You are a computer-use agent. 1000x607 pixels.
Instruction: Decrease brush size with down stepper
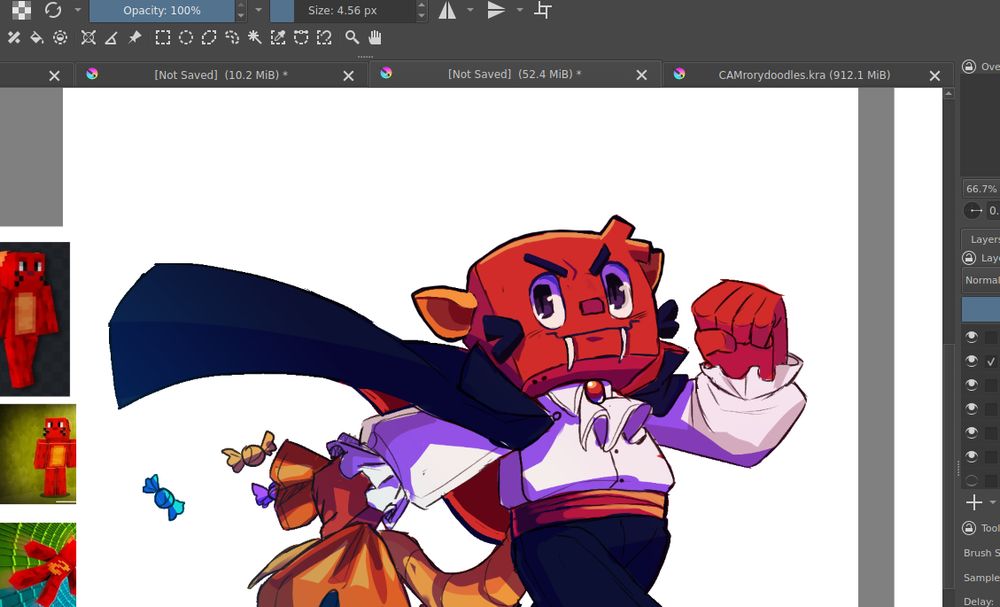(x=422, y=16)
